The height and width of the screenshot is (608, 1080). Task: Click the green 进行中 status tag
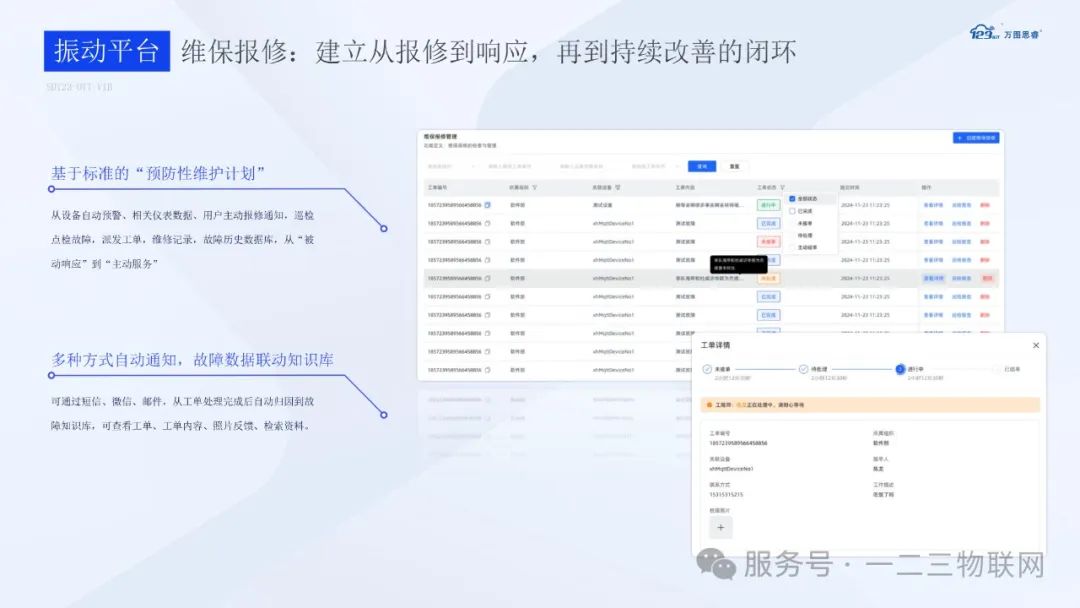click(x=768, y=205)
